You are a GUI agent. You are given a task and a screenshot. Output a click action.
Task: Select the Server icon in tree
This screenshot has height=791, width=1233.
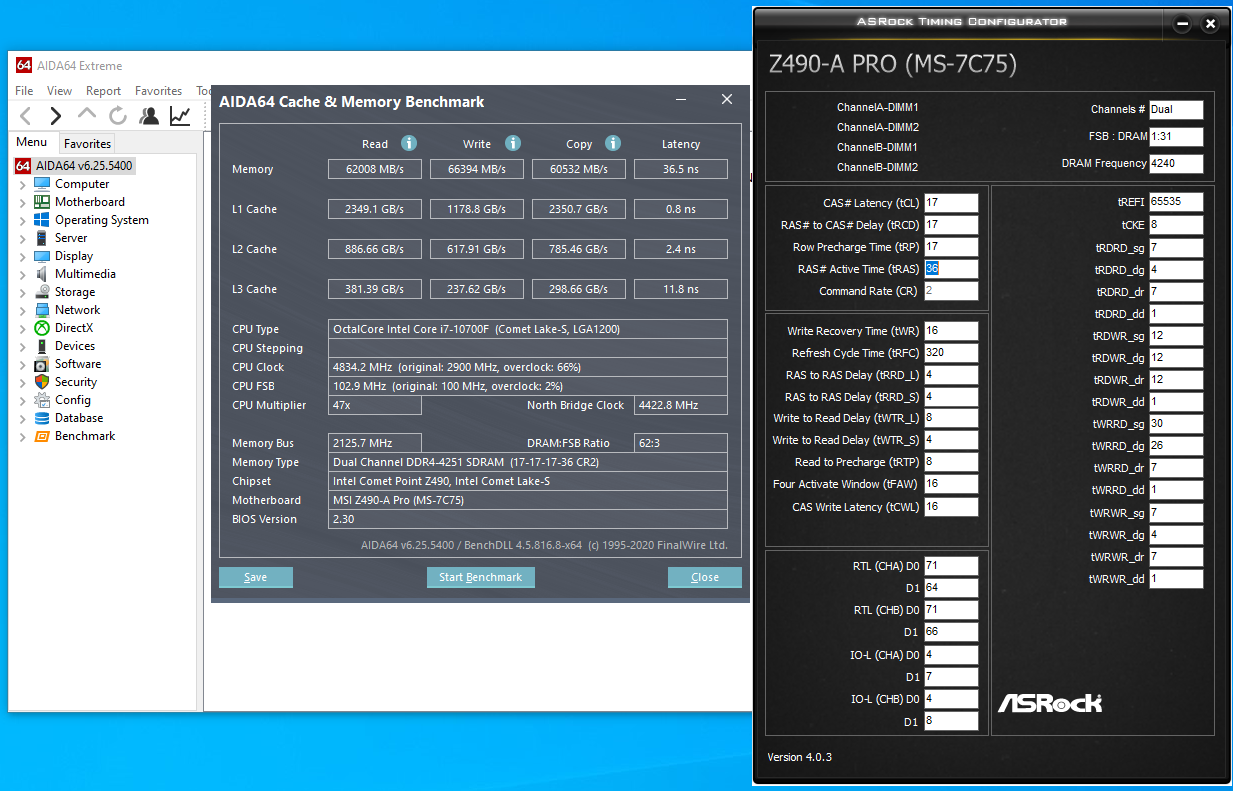pos(42,238)
